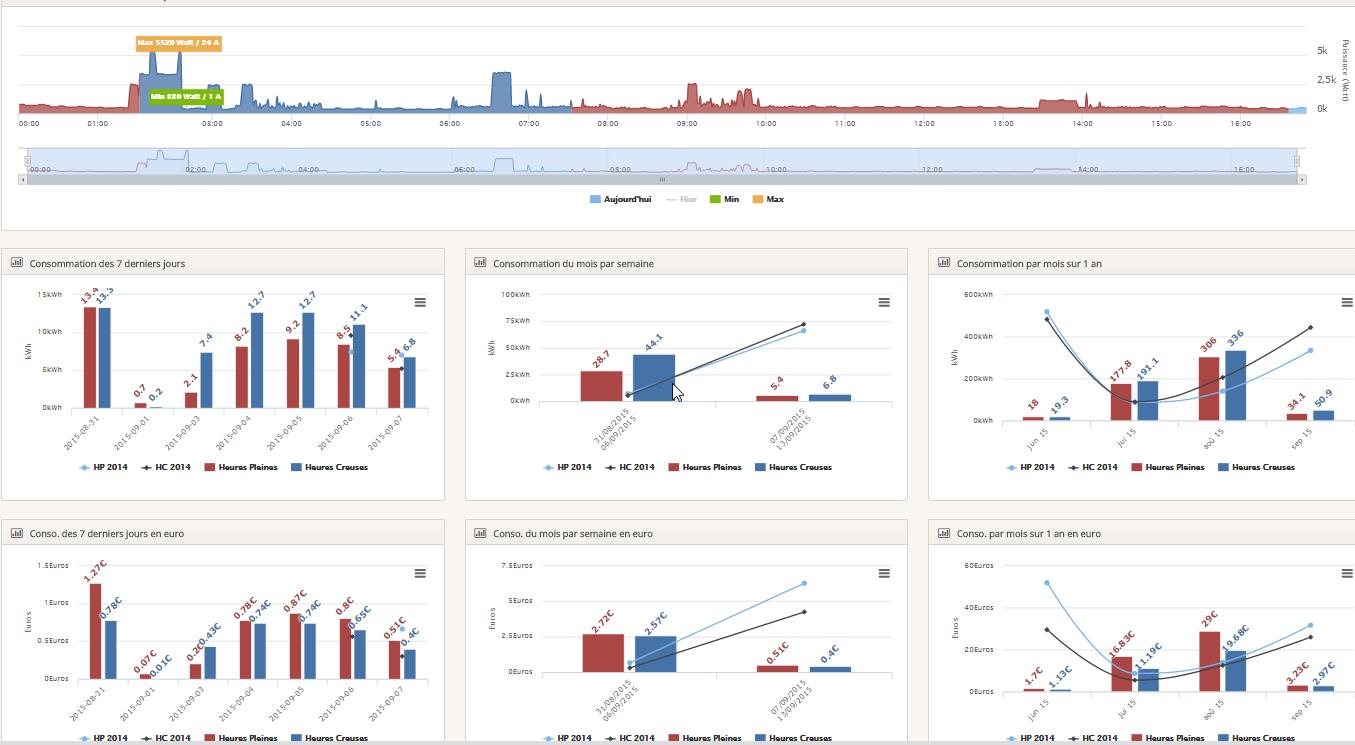Click the 2.57€ label in weekly euro chart
The width and height of the screenshot is (1355, 745).
pyautogui.click(x=654, y=623)
